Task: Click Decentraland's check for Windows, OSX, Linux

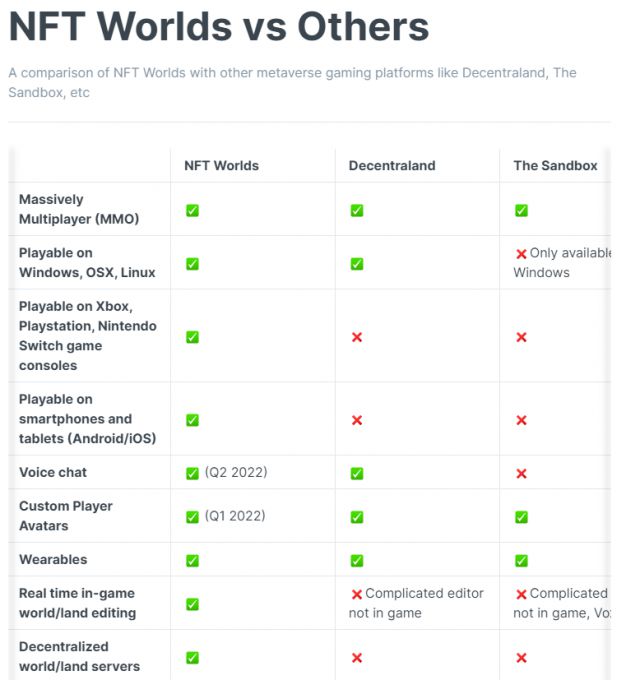Action: point(357,264)
